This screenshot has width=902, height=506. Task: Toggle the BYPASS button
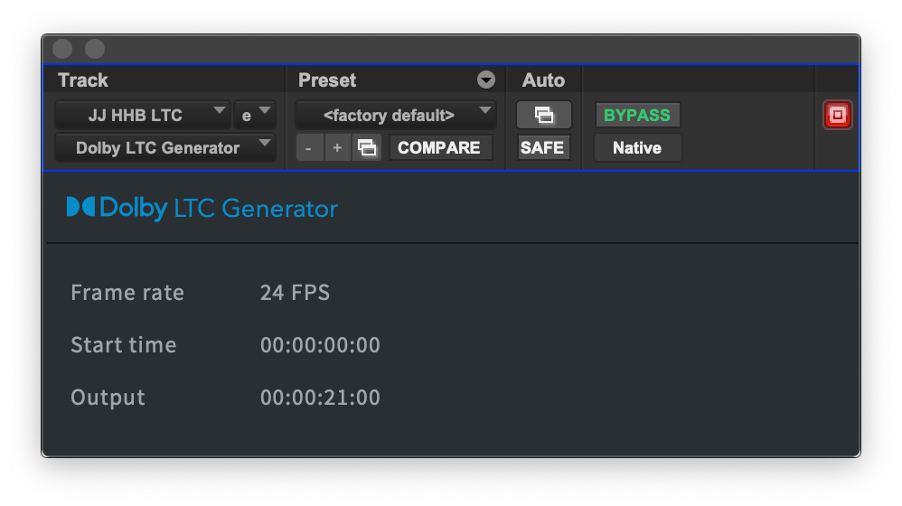(637, 115)
